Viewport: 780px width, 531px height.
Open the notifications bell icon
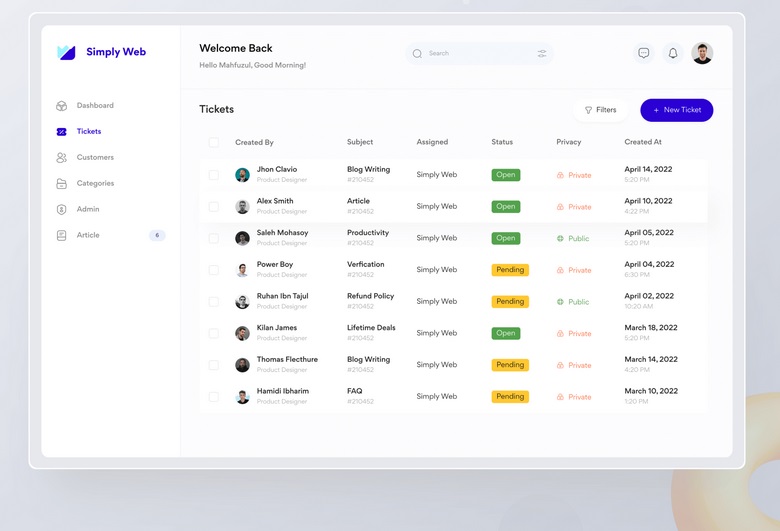pyautogui.click(x=673, y=53)
